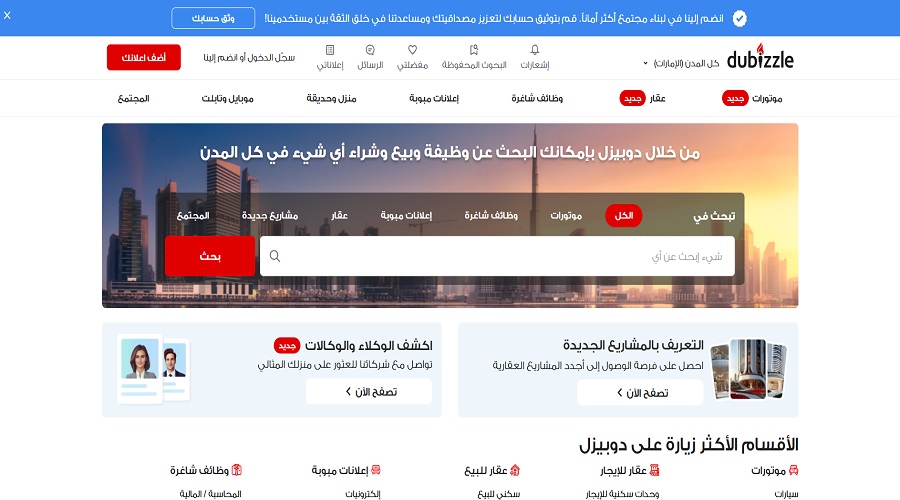The image size is (900, 500).
Task: Click the red بحث search button
Action: (210, 256)
